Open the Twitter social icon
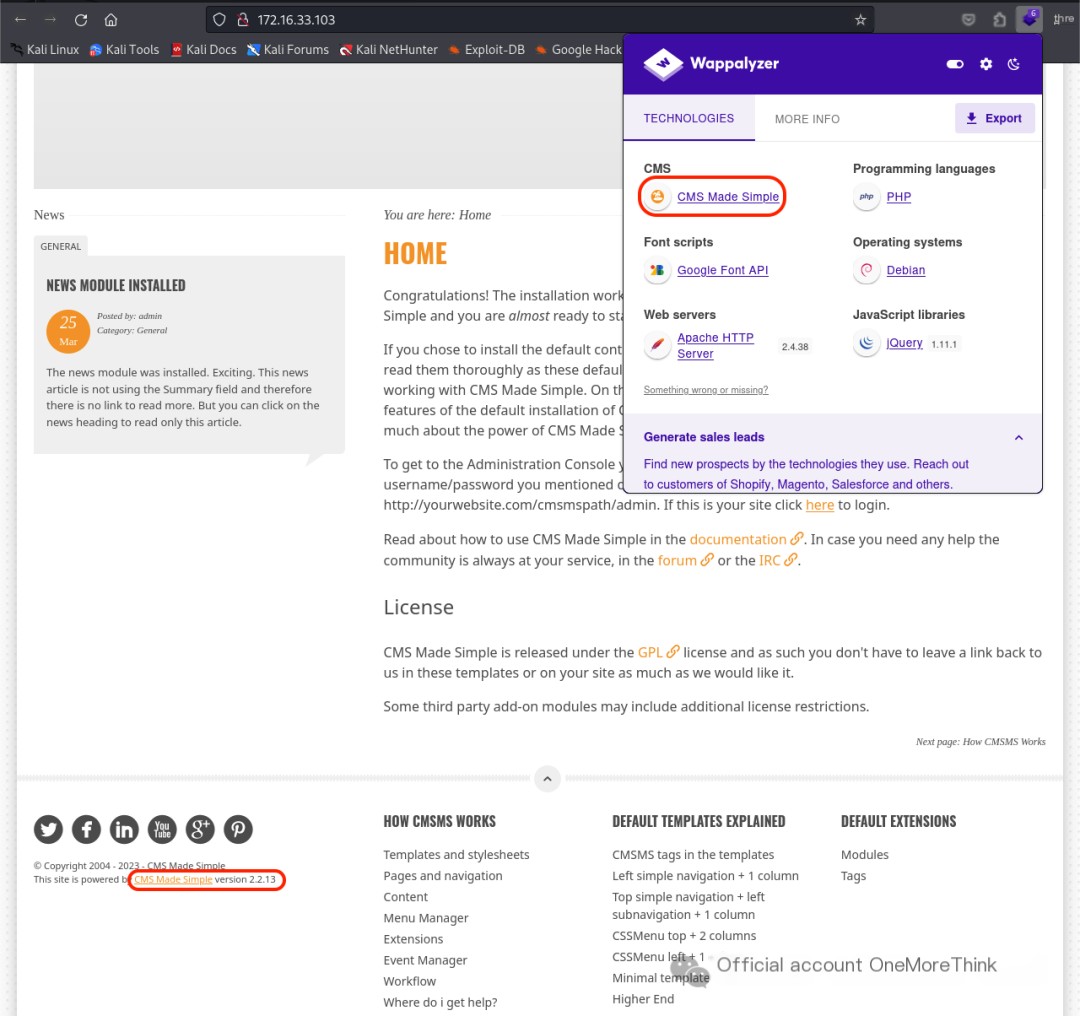This screenshot has width=1080, height=1016. point(48,829)
